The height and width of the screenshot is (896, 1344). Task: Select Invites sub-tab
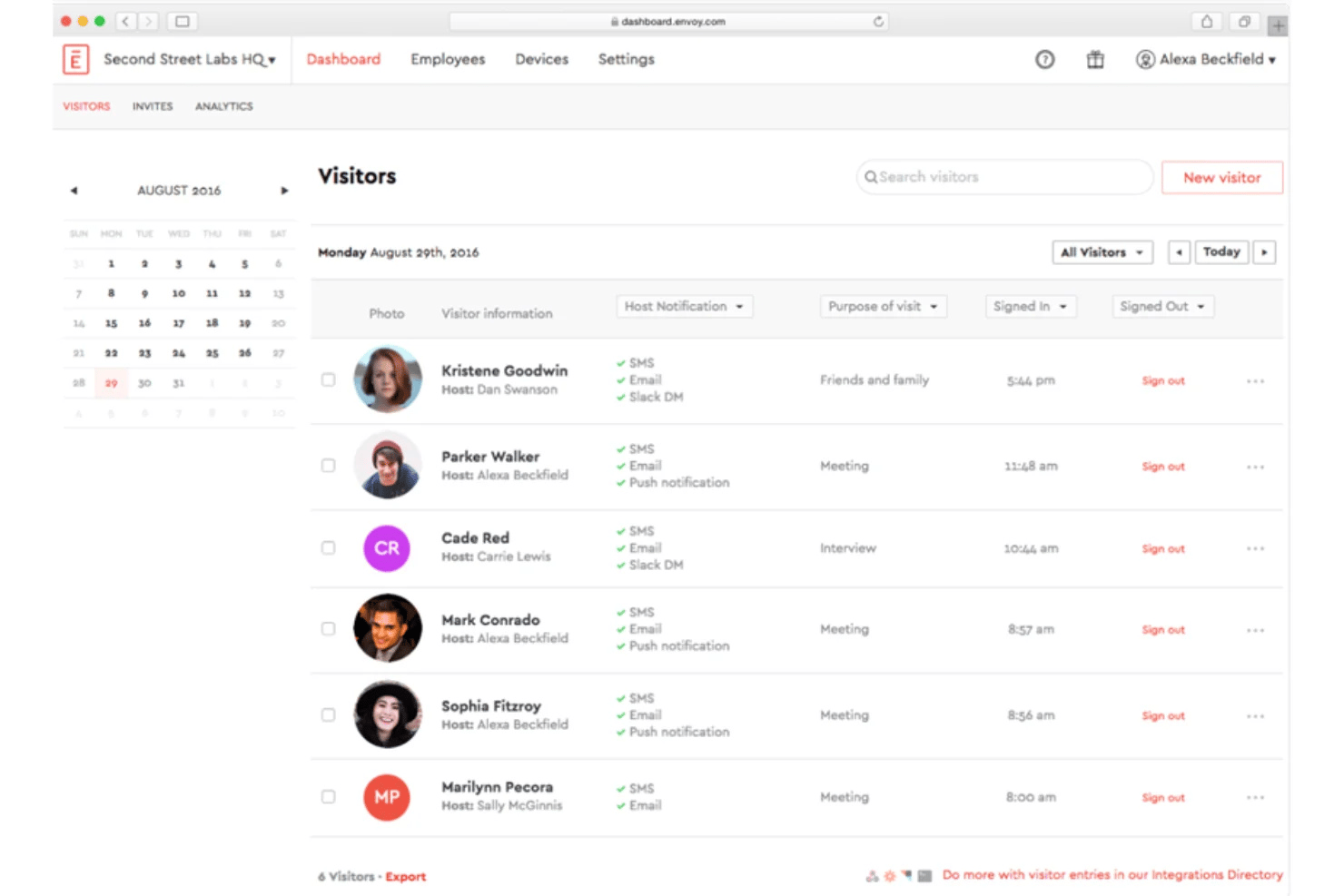pos(153,106)
